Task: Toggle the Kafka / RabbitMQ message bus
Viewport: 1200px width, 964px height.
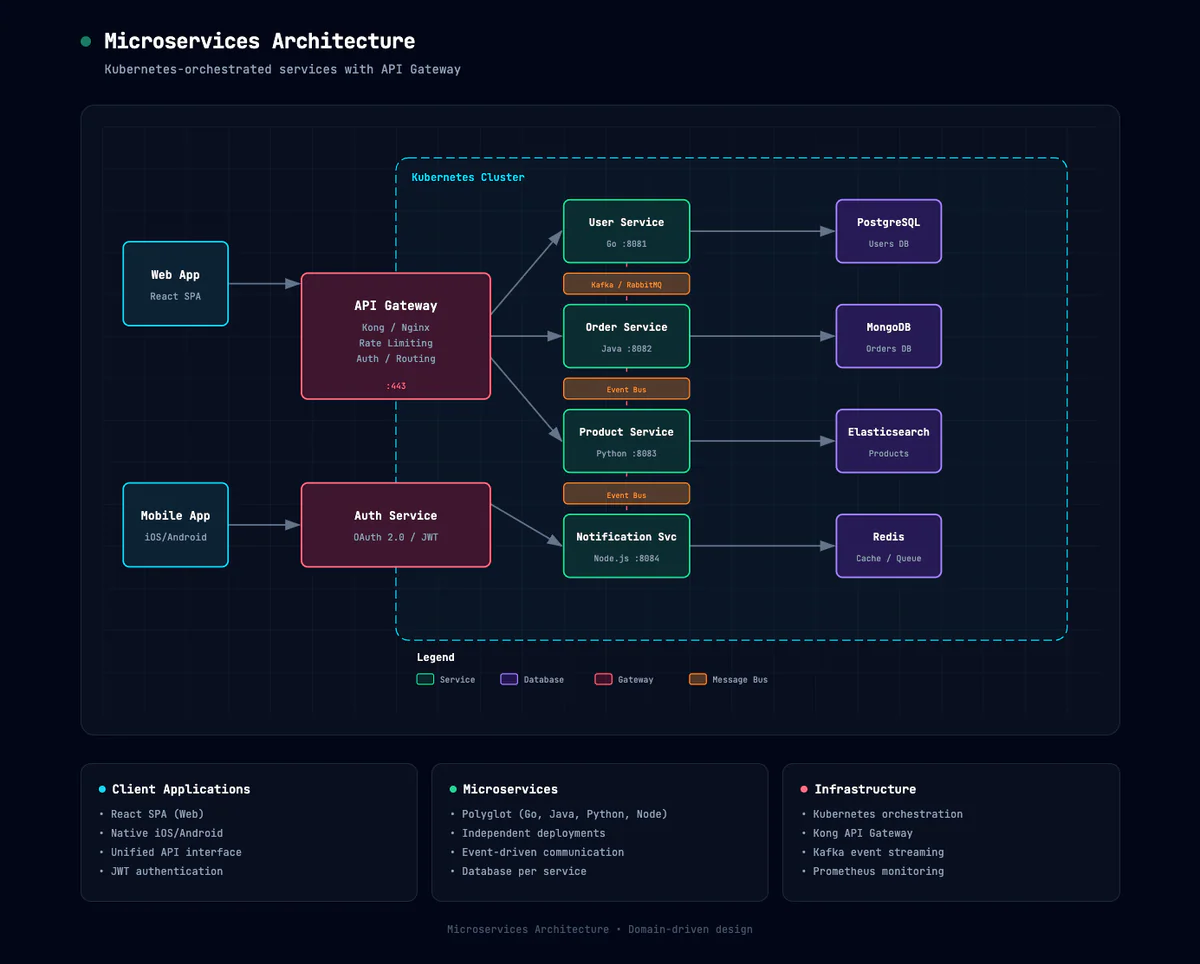Action: coord(626,283)
